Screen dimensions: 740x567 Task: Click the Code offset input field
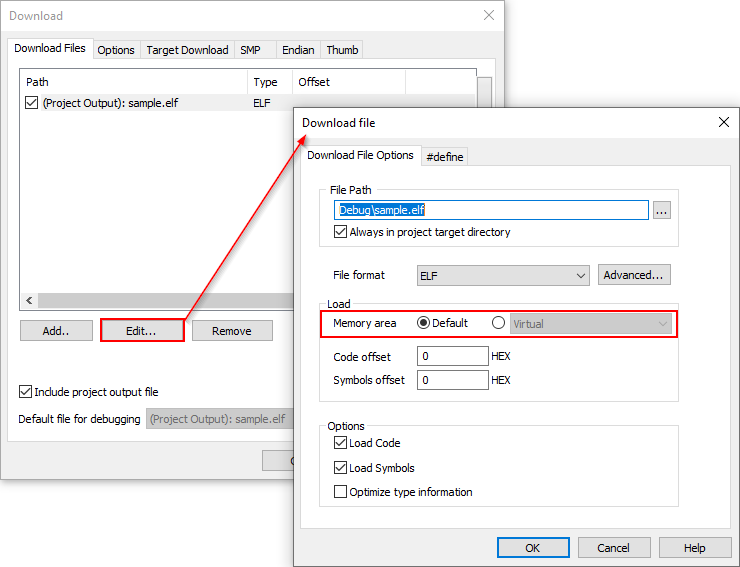coord(453,356)
